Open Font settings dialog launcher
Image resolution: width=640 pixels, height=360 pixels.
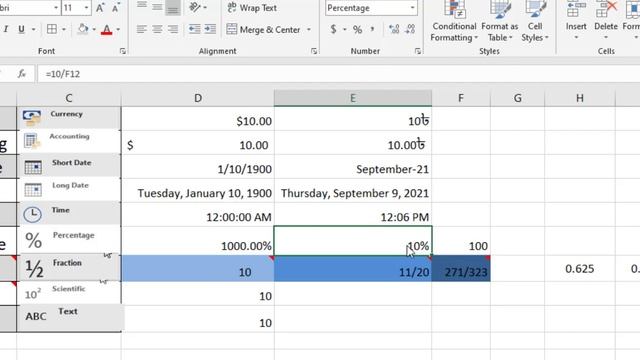[123, 51]
